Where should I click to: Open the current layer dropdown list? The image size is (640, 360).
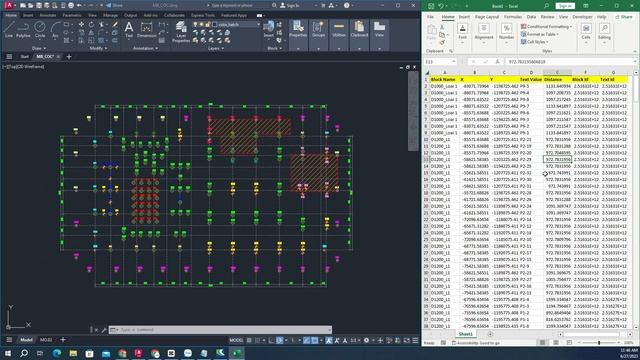[x=258, y=24]
